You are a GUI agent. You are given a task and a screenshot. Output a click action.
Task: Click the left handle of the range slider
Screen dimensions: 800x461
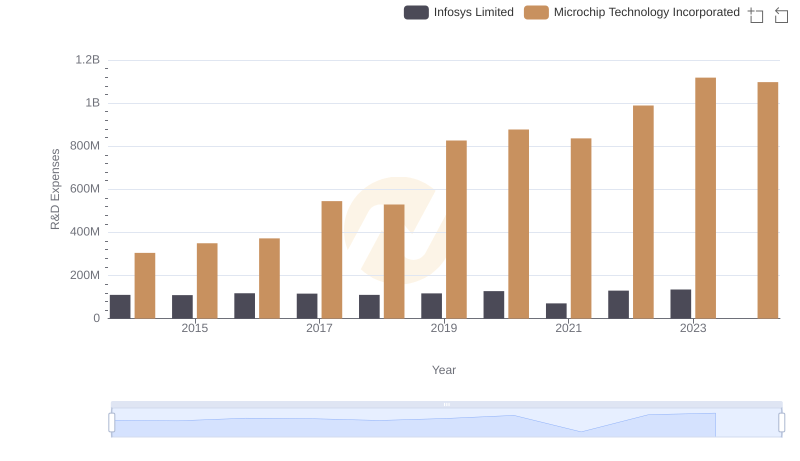[x=112, y=422]
